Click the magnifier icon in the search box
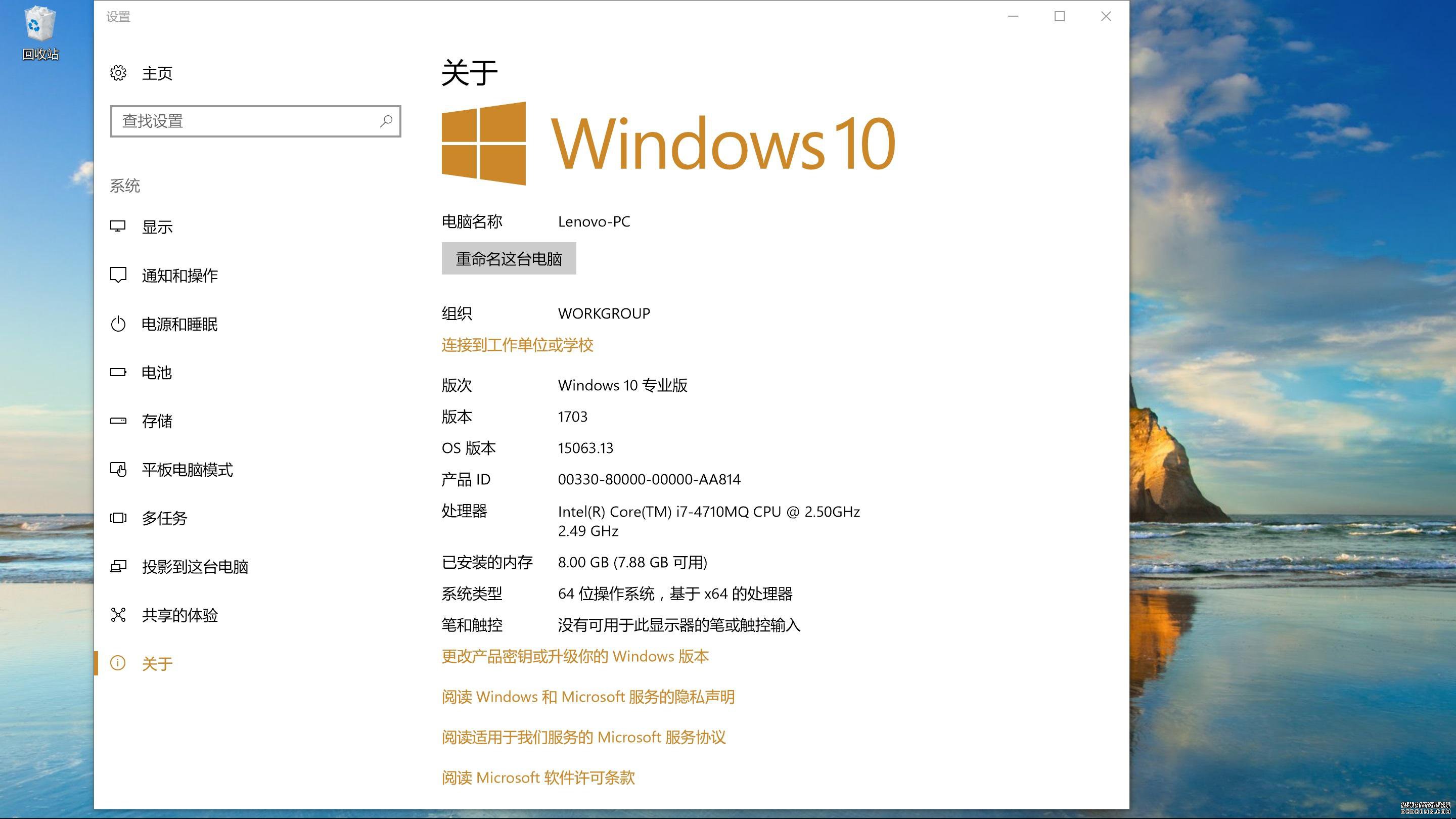The width and height of the screenshot is (1456, 819). (x=386, y=121)
